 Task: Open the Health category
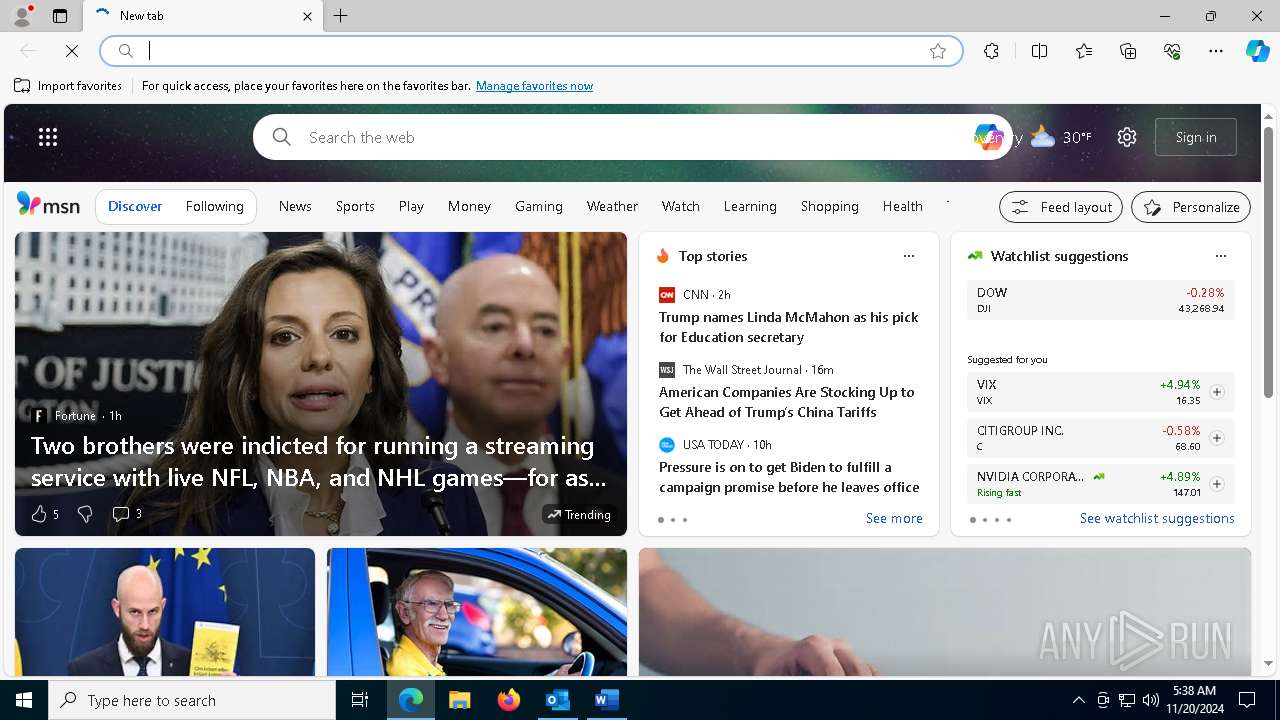[x=903, y=206]
